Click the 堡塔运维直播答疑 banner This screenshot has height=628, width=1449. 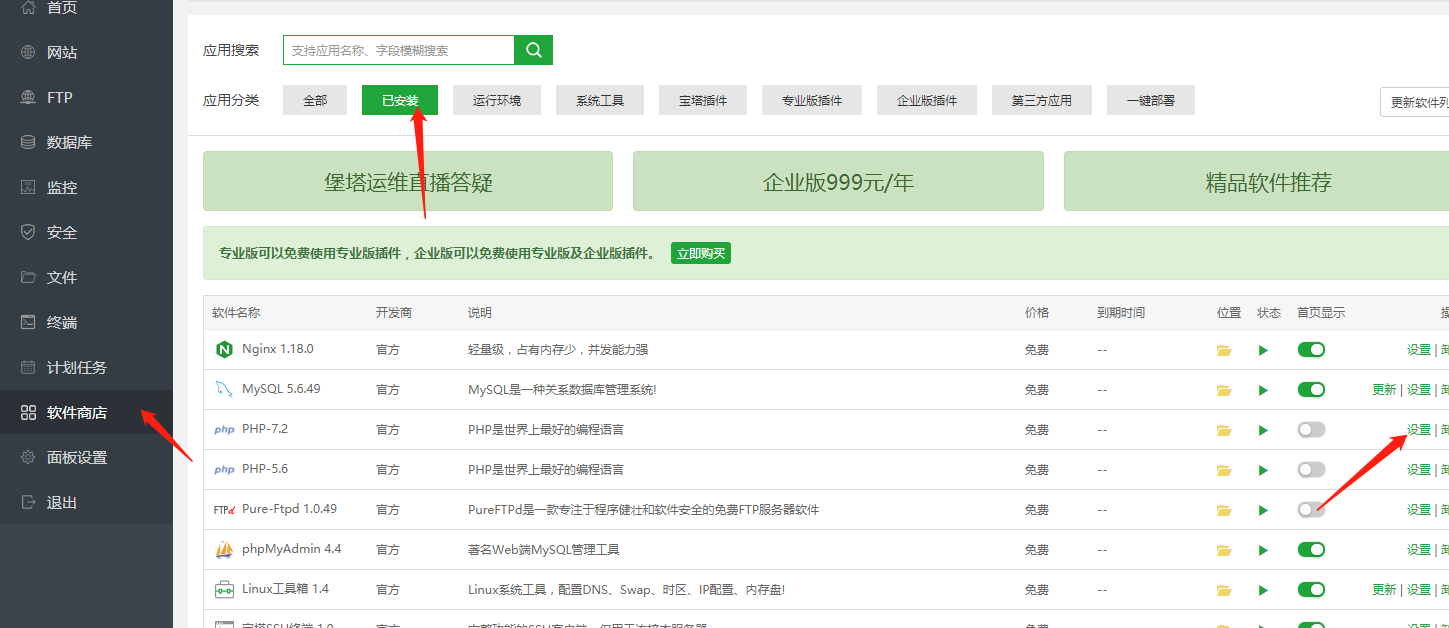[x=408, y=181]
